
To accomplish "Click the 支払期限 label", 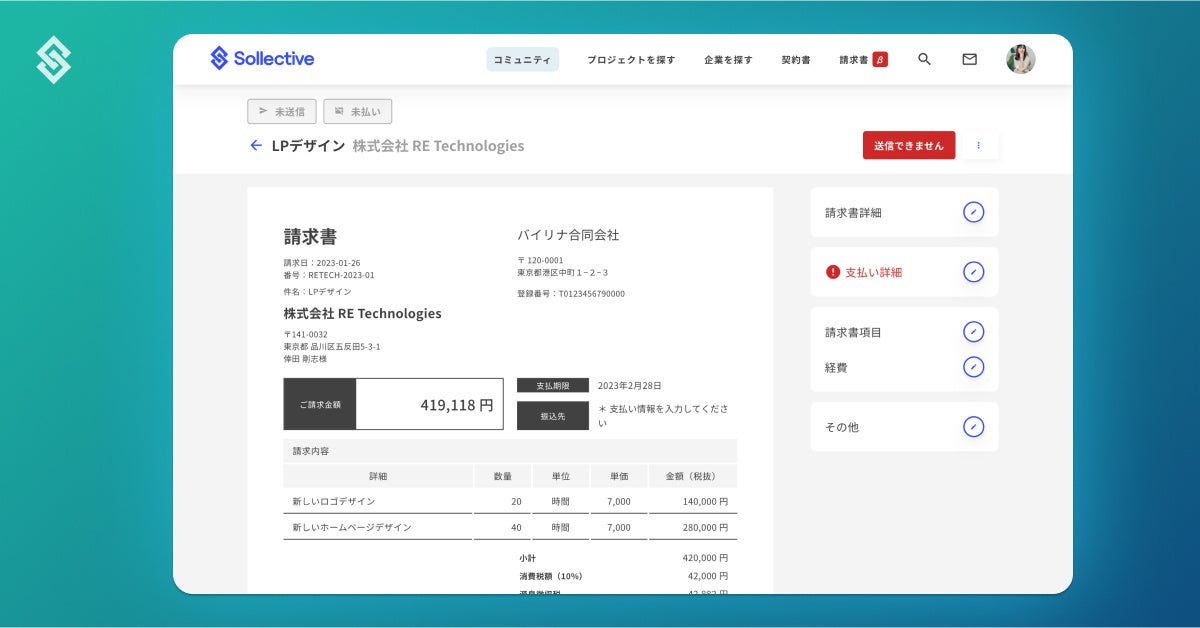I will pos(553,385).
